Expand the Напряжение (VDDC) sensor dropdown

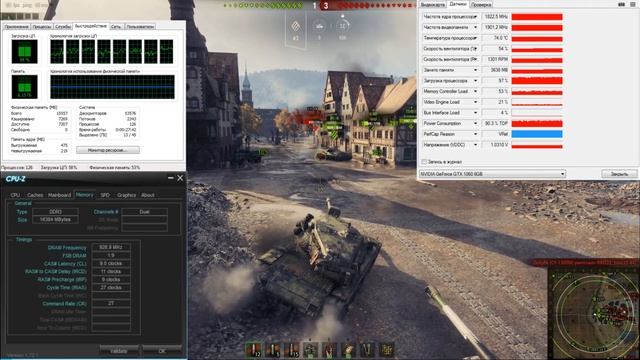(x=475, y=145)
